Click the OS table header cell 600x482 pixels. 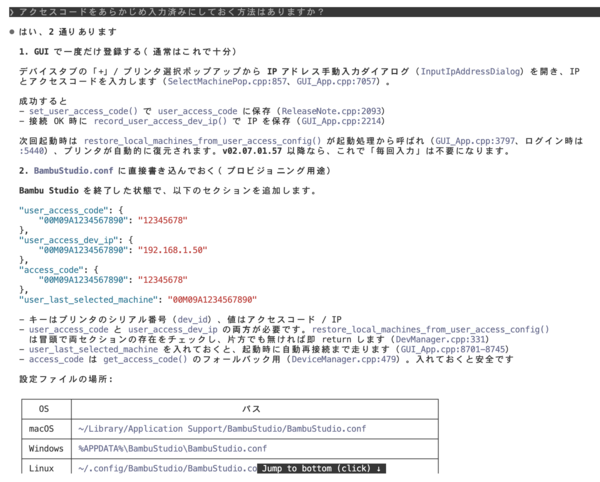46,409
